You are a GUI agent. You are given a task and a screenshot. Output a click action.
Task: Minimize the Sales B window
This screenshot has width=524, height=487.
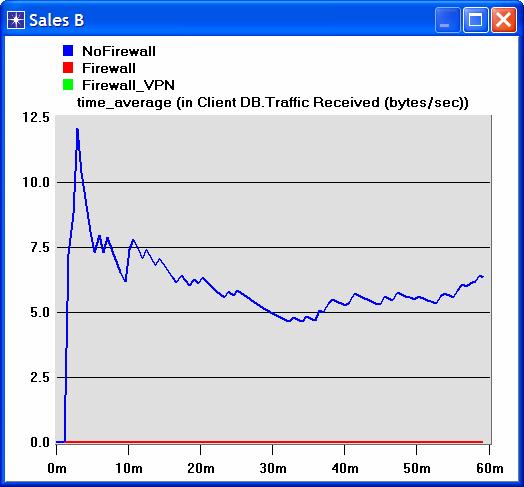point(447,20)
